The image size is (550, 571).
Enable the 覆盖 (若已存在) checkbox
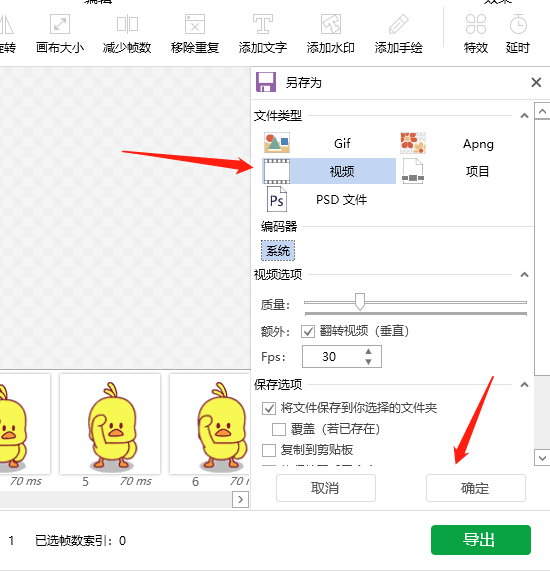click(x=279, y=429)
